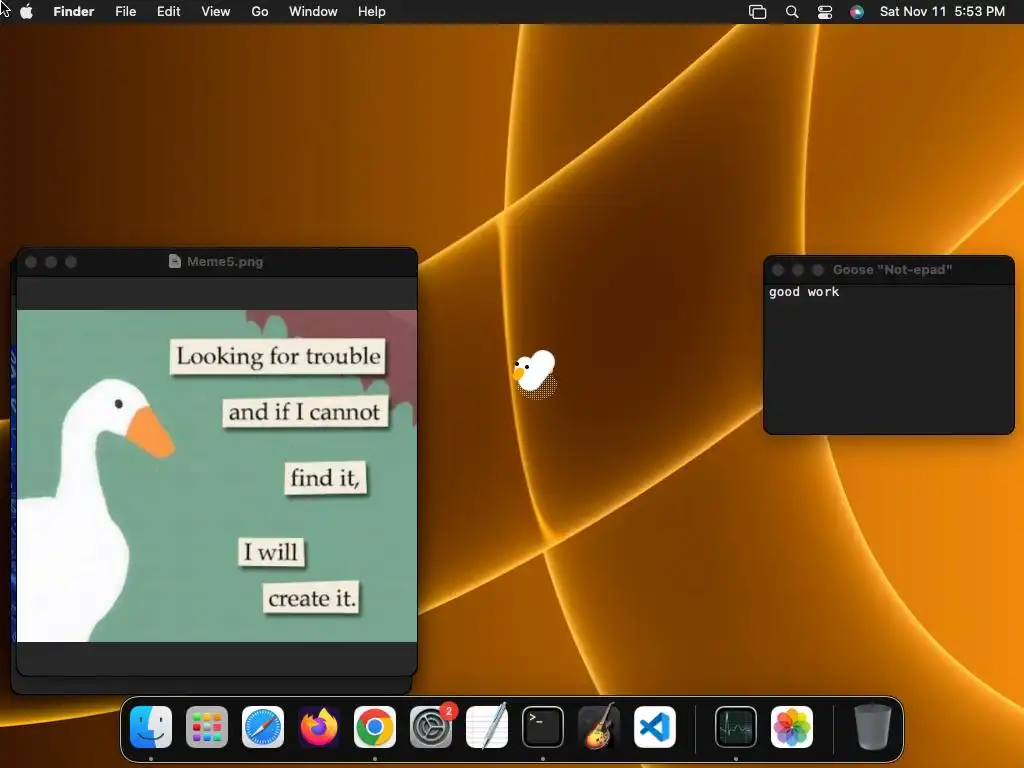Click the Stage Manager icon in menu bar
This screenshot has height=768, width=1024.
tap(758, 12)
